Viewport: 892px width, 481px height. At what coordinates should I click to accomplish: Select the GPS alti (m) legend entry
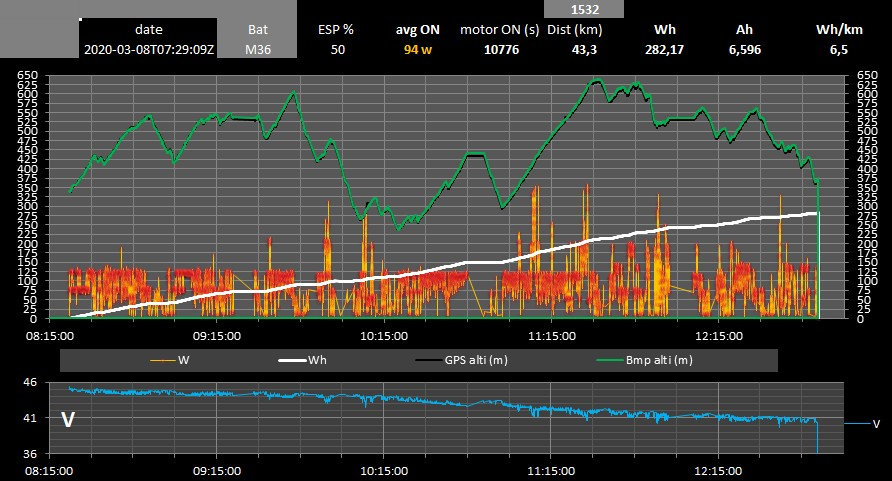pyautogui.click(x=461, y=360)
